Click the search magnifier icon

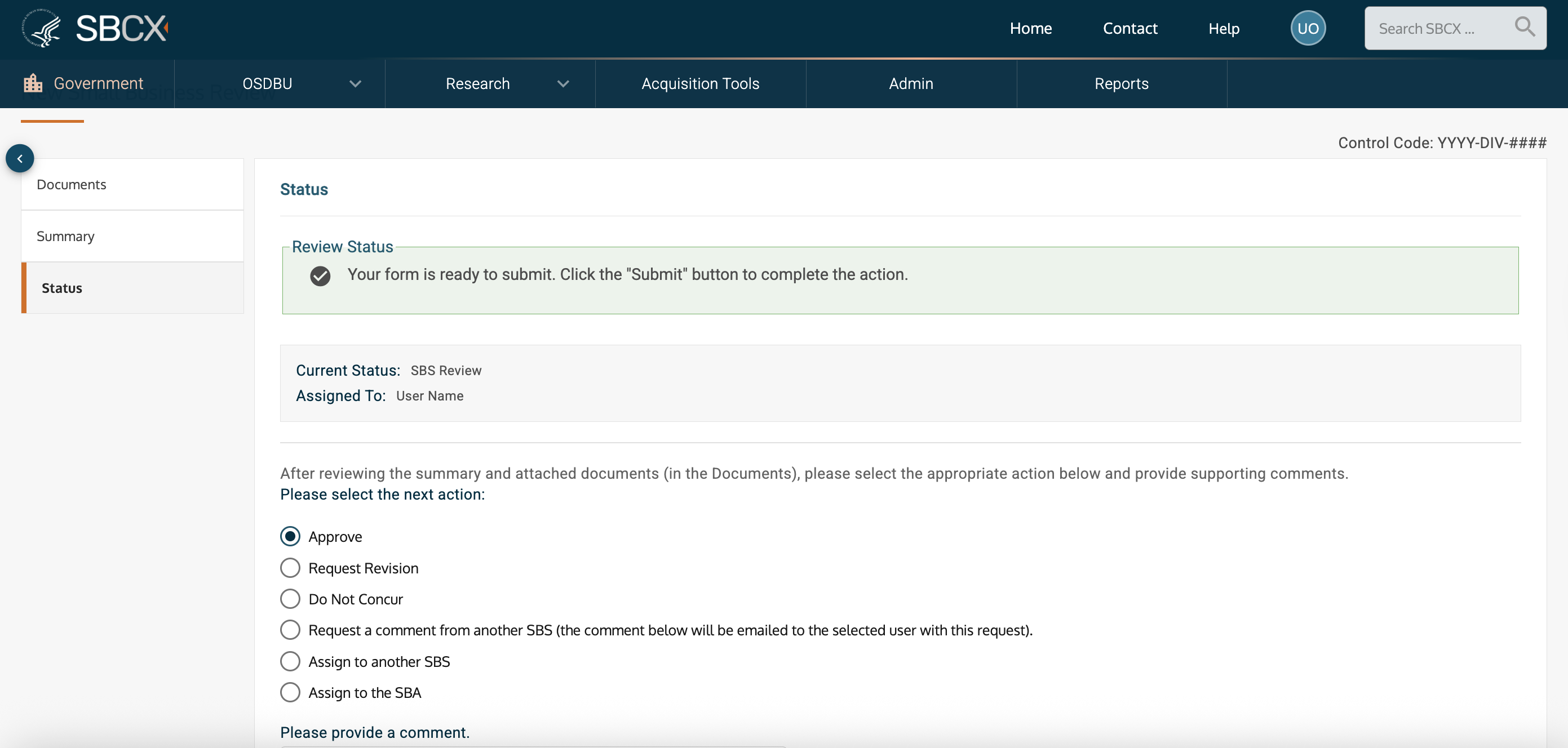click(1524, 27)
